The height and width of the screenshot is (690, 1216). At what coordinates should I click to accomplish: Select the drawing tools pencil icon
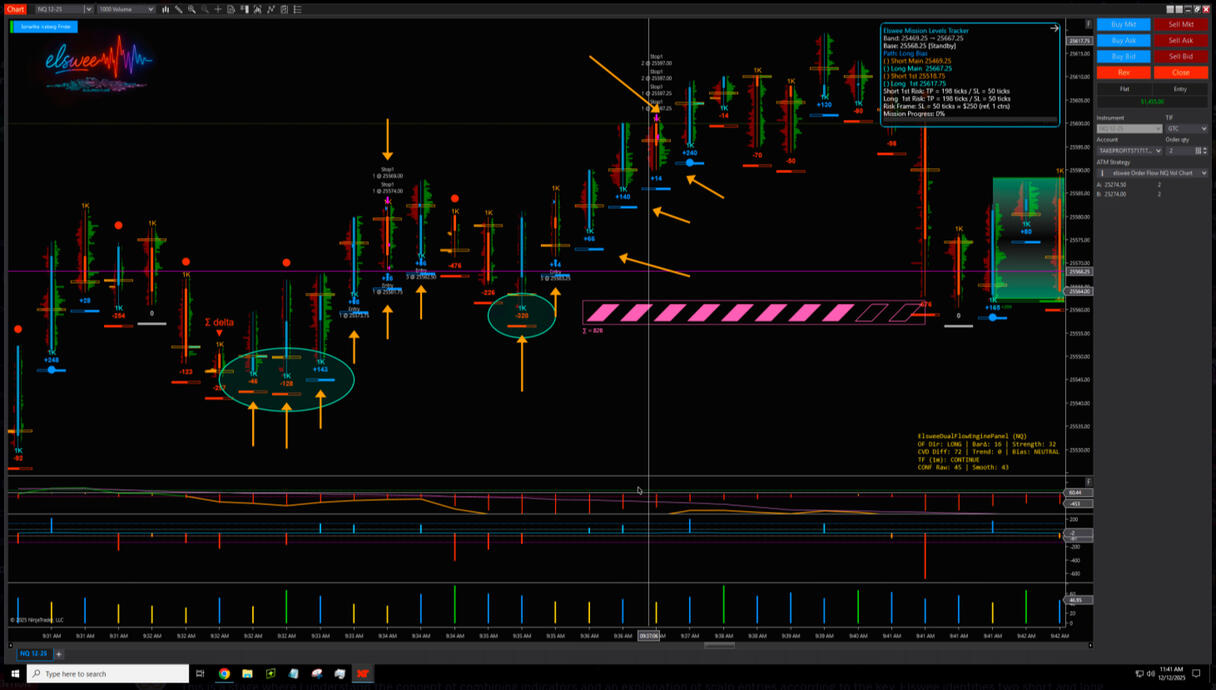point(178,9)
